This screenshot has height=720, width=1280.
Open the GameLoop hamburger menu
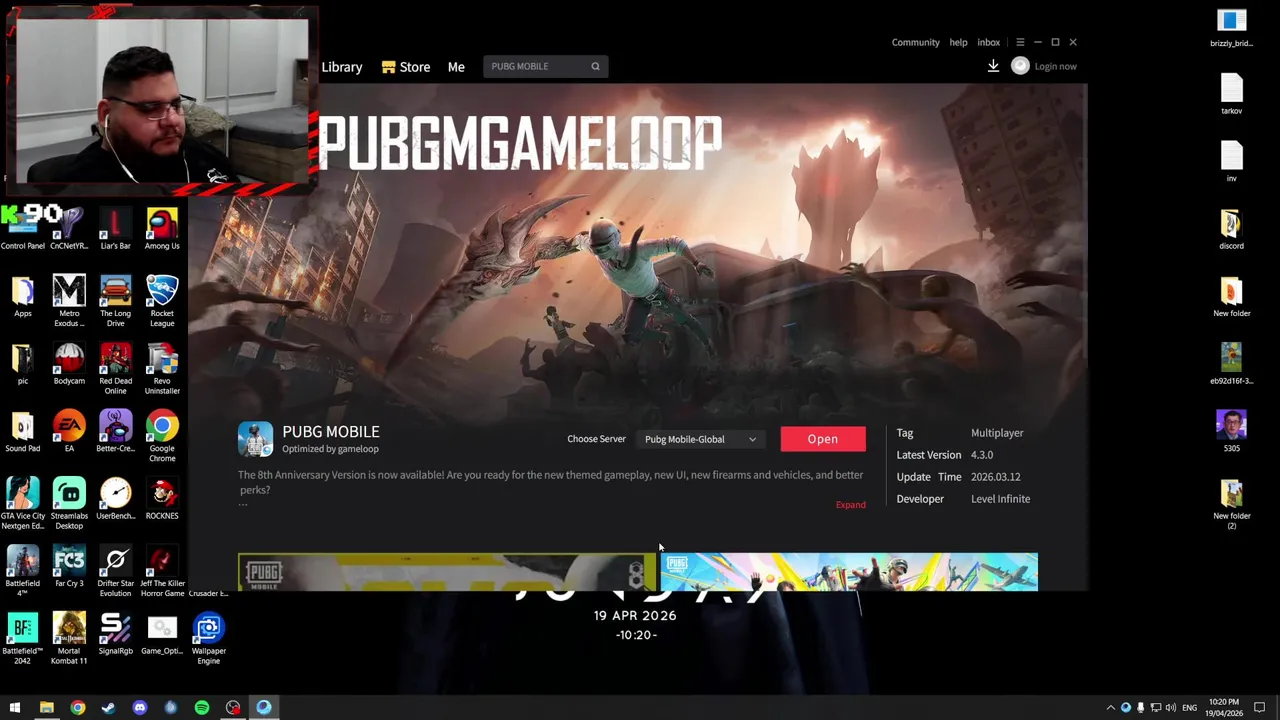point(1020,42)
